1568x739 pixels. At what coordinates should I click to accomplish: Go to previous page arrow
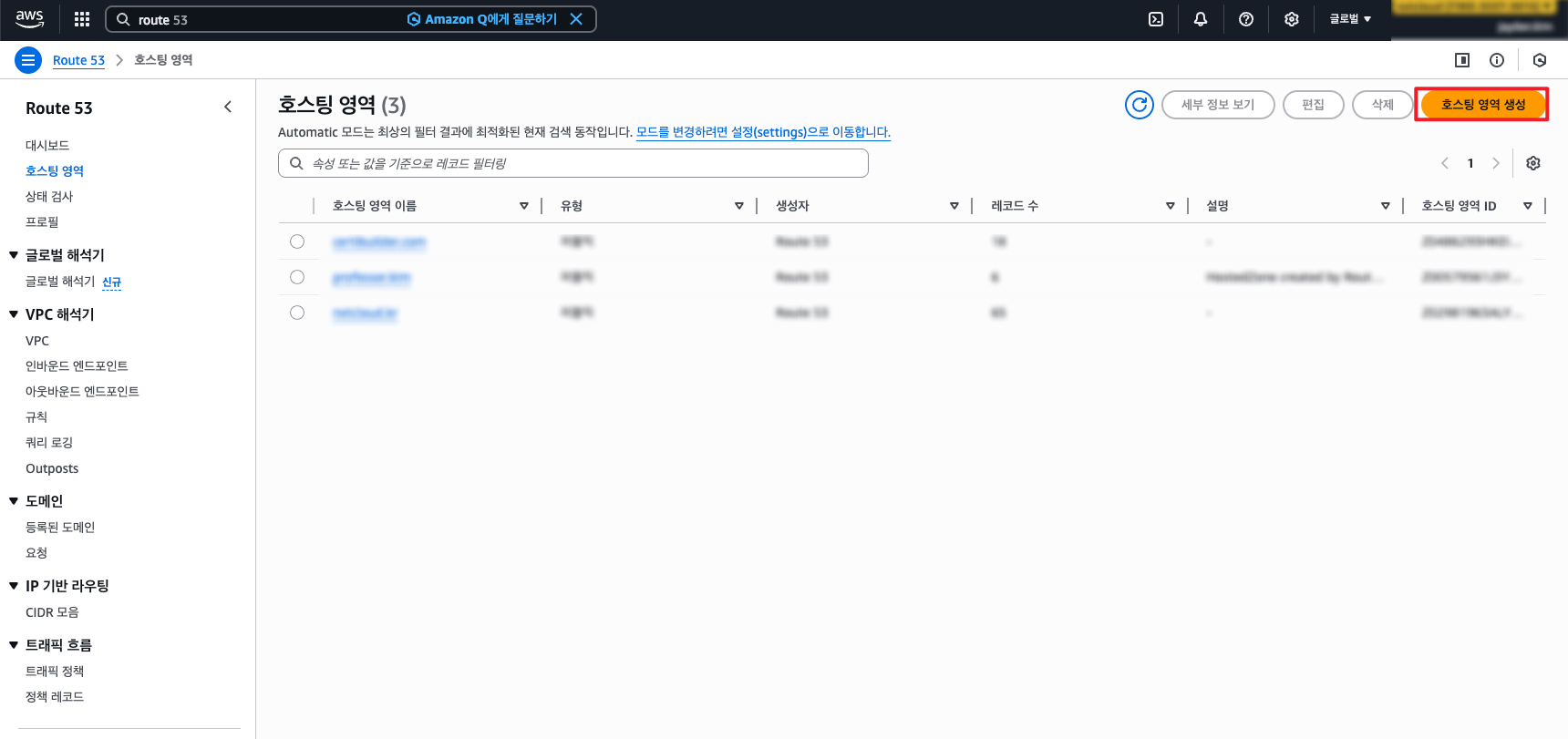[x=1445, y=163]
